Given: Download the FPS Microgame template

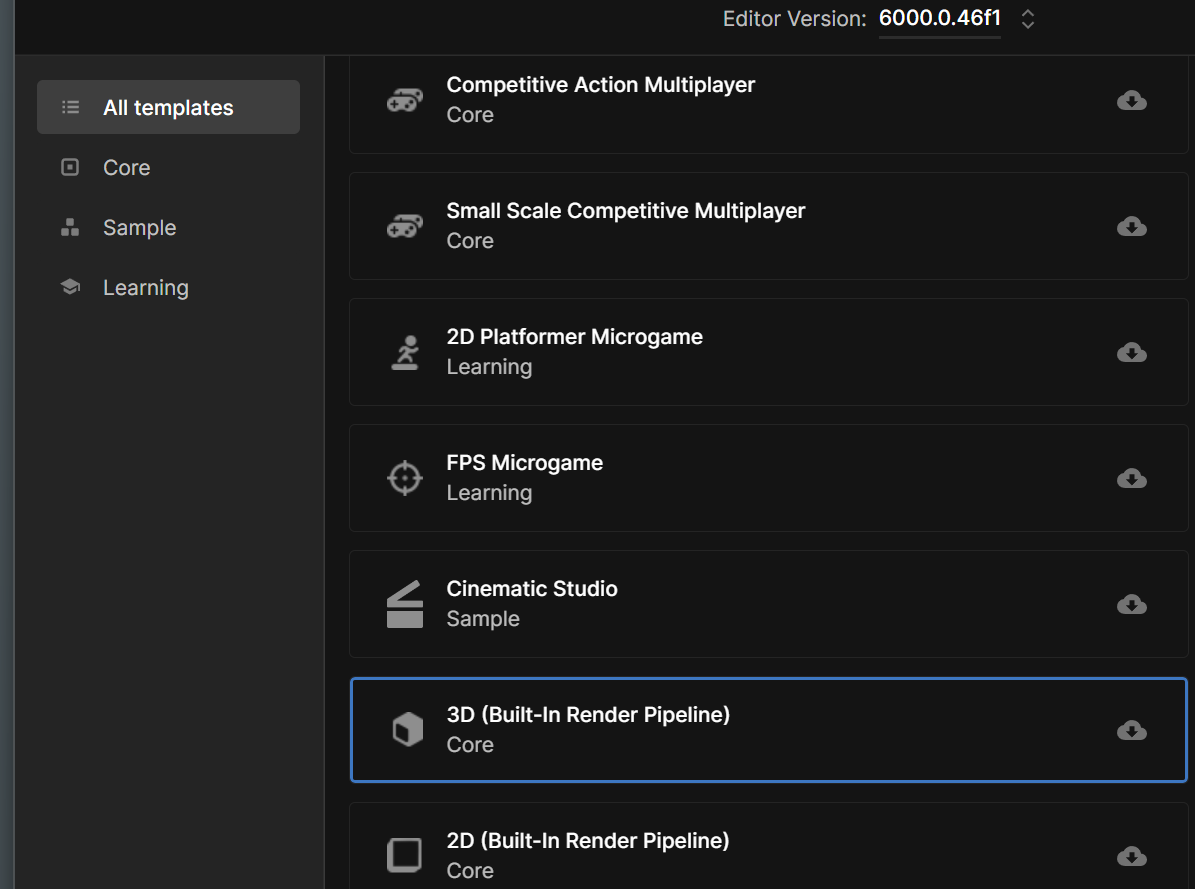Looking at the screenshot, I should pos(1132,478).
